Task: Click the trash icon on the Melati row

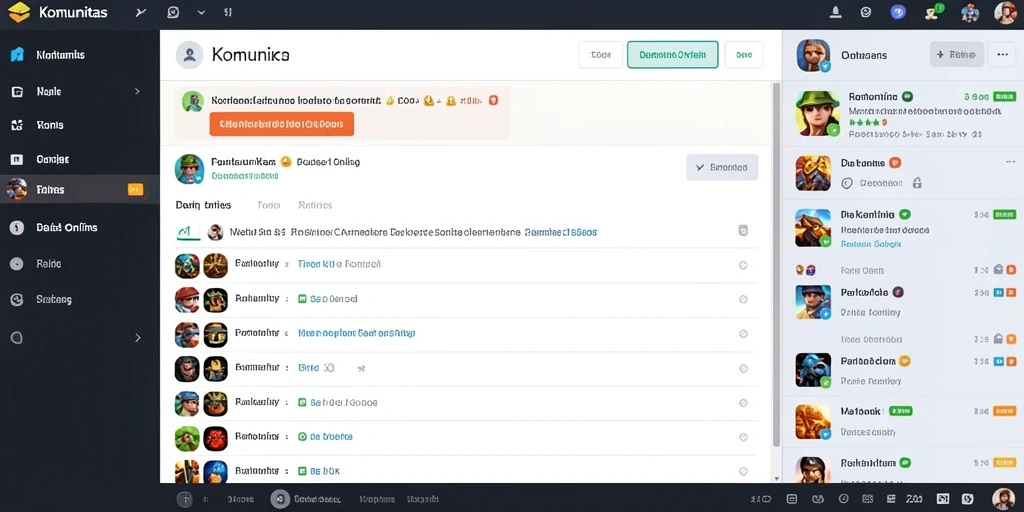Action: click(x=743, y=231)
